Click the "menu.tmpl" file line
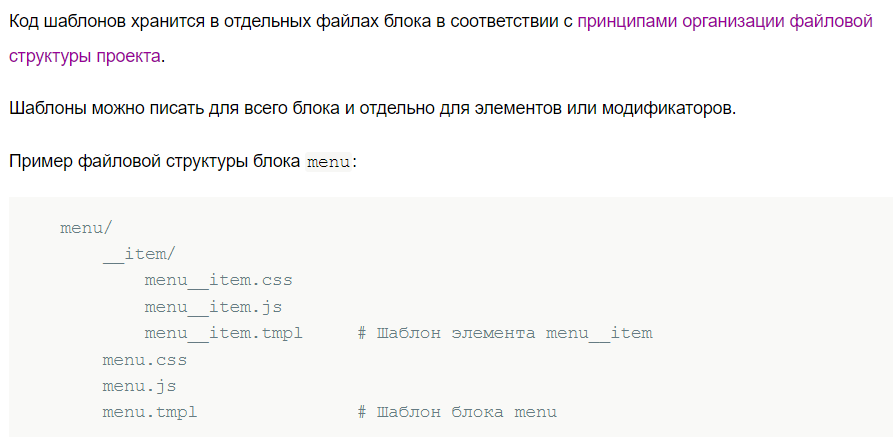The image size is (893, 437). (150, 413)
